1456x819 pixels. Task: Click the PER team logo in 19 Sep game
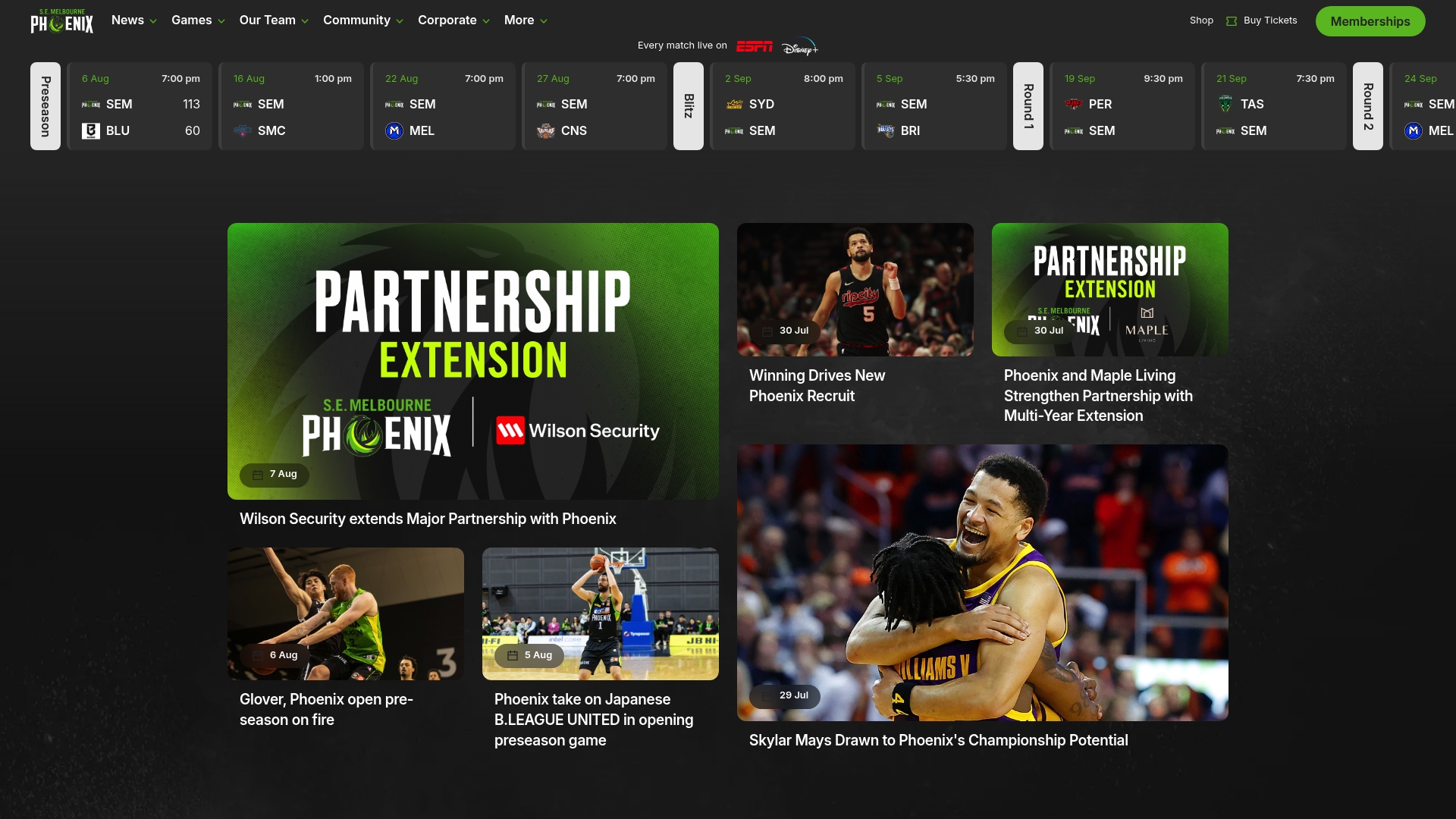point(1074,105)
